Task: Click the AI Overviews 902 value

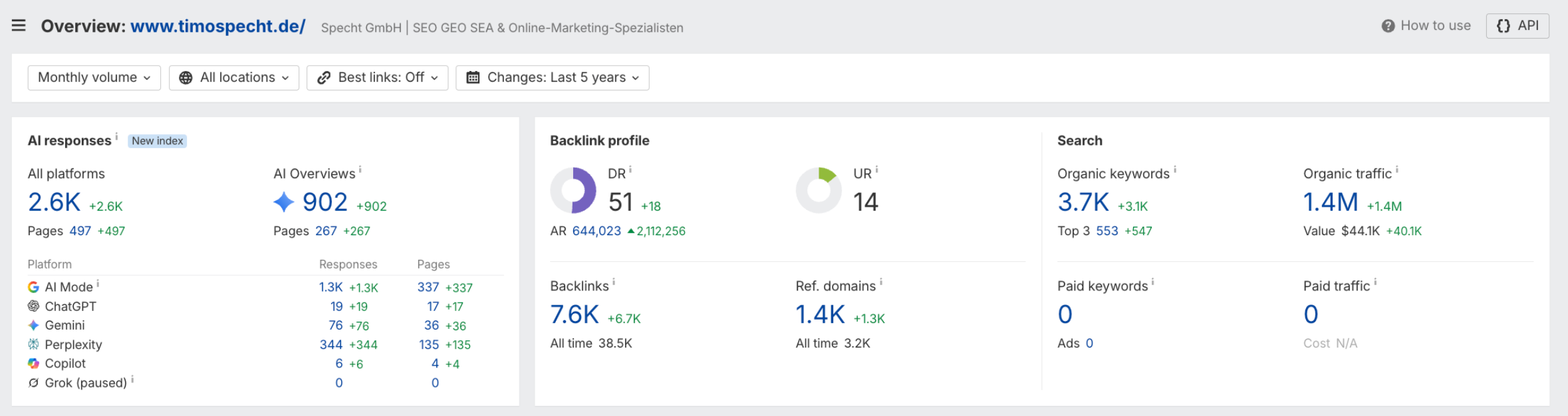Action: point(325,202)
